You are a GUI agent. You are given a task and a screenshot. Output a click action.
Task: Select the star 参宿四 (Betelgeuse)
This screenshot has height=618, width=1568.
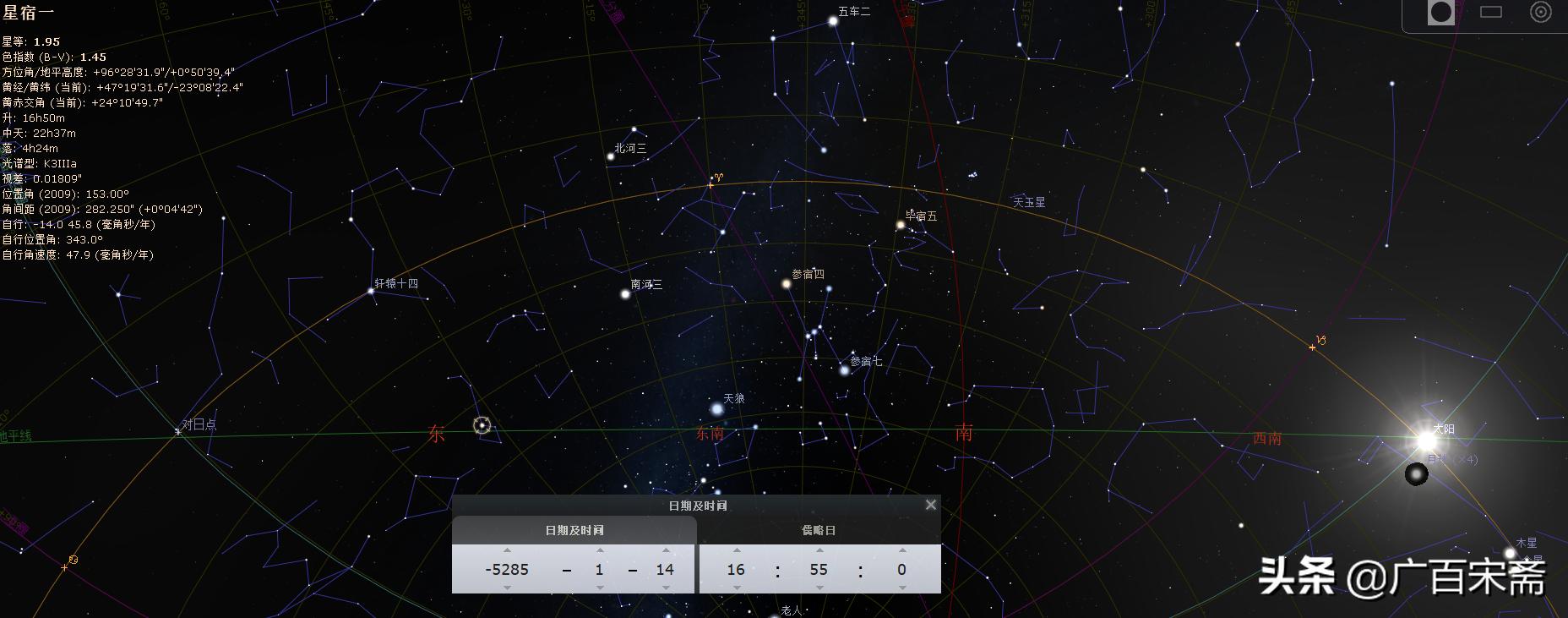787,284
